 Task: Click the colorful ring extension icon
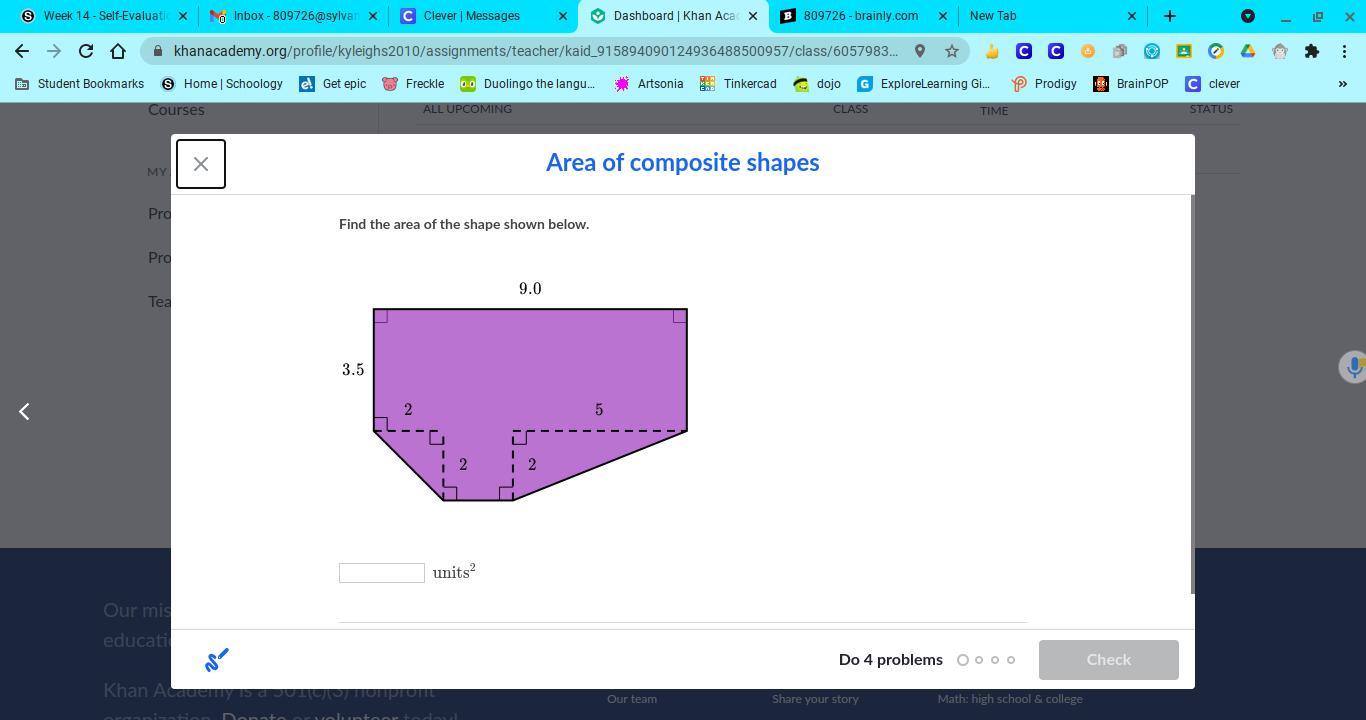1216,51
